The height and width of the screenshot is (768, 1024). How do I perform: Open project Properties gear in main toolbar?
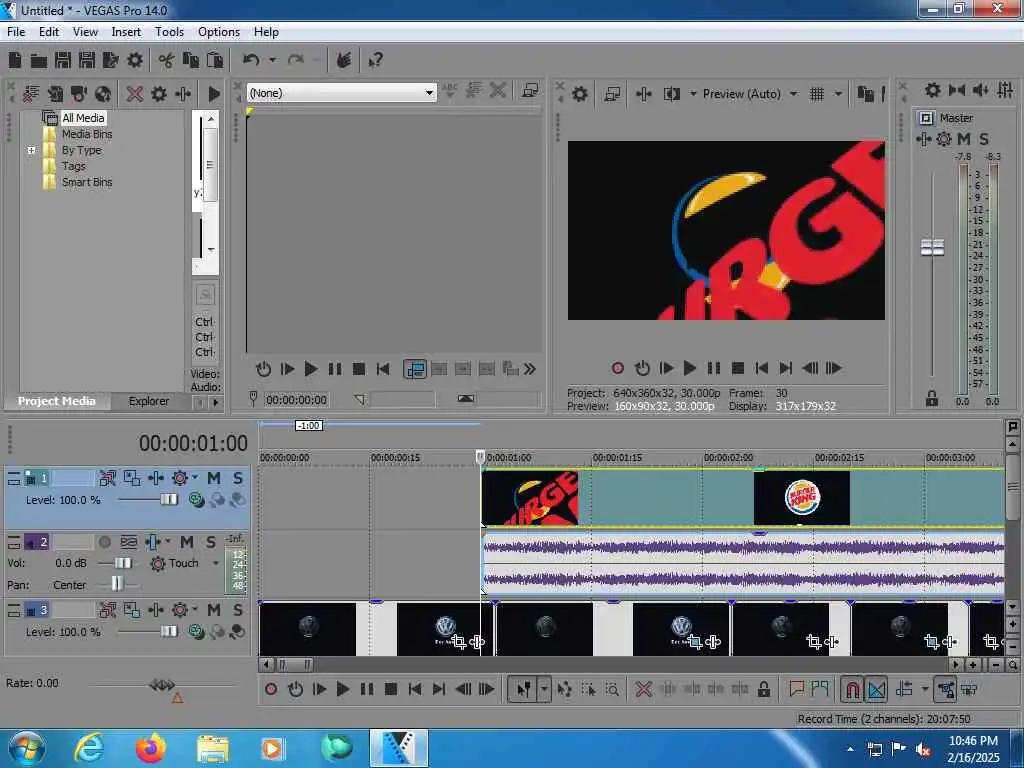coord(135,61)
